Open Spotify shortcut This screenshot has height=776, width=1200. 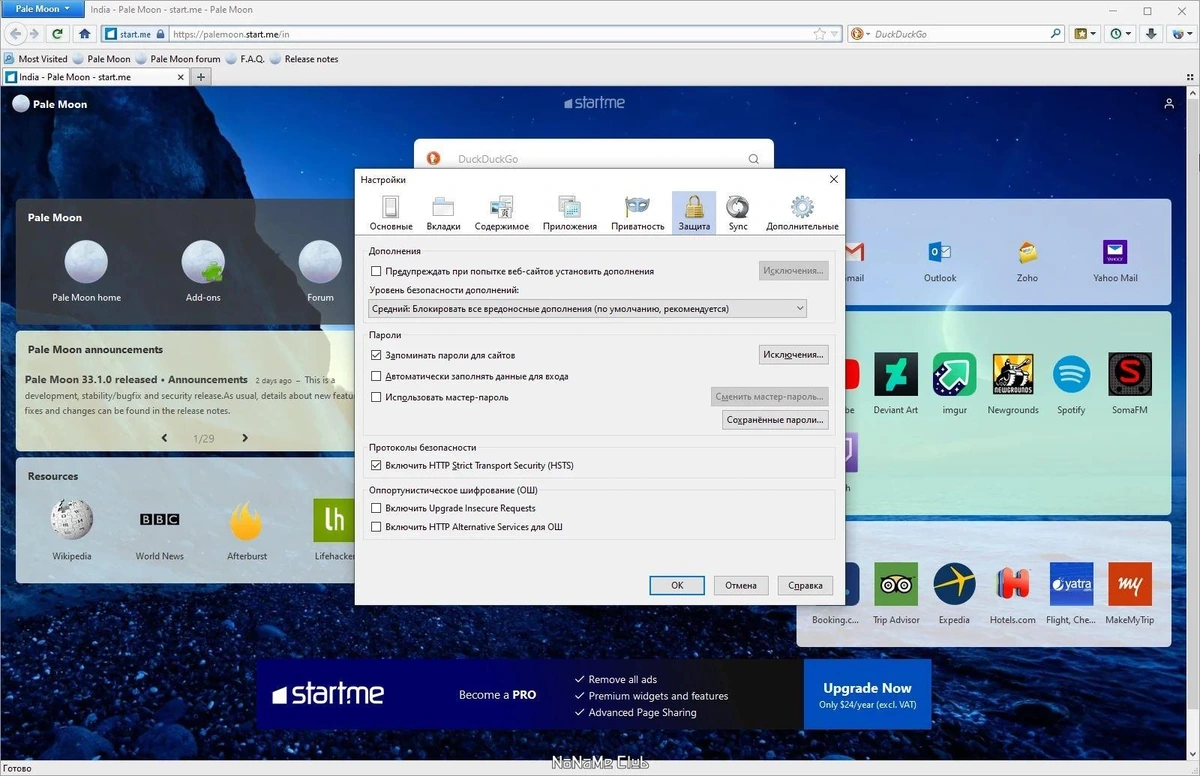click(x=1071, y=374)
